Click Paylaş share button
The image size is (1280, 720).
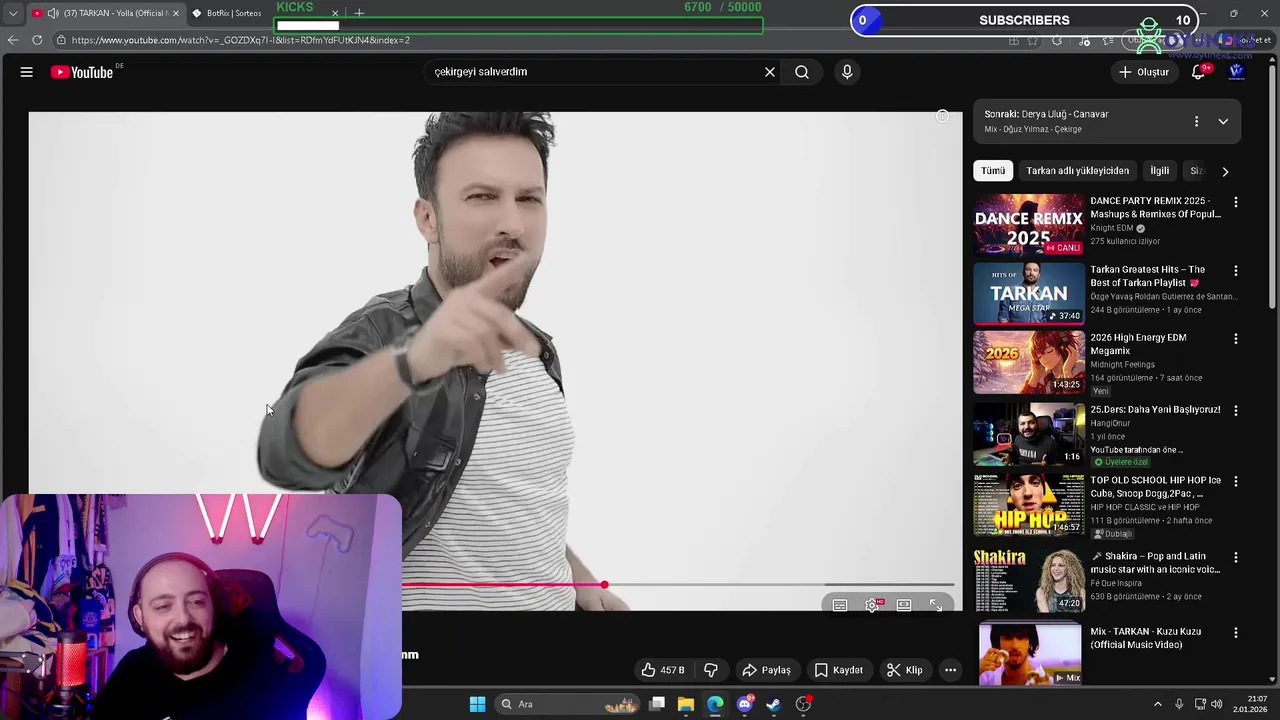pos(766,670)
